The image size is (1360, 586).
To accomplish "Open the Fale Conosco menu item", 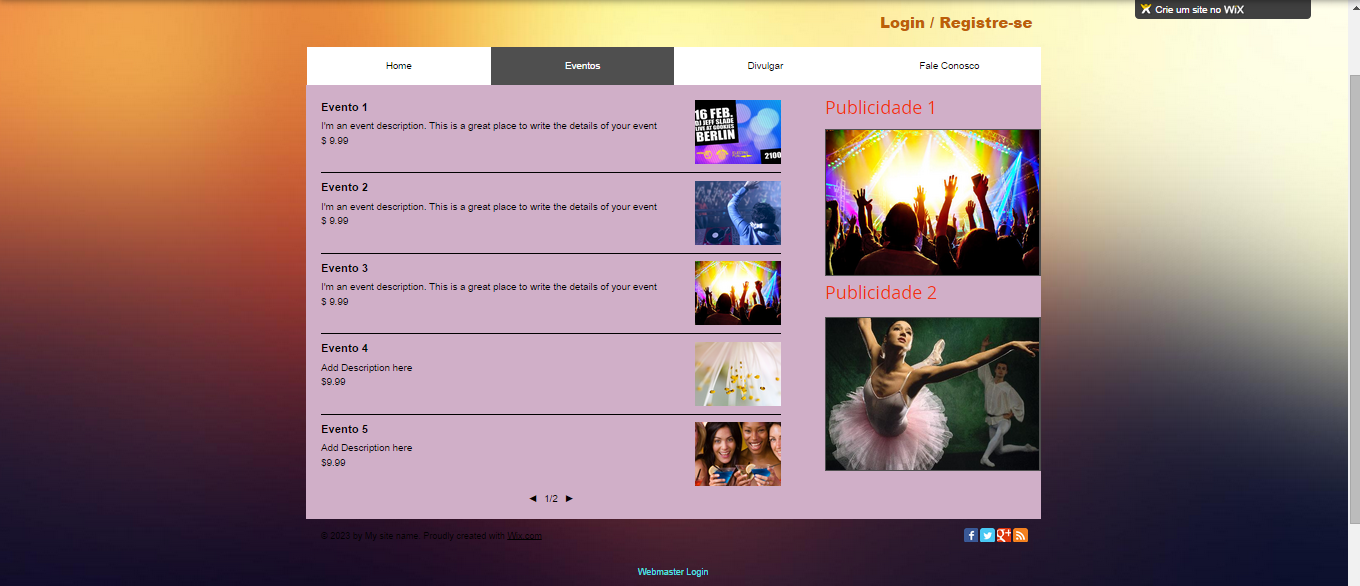I will click(x=949, y=66).
